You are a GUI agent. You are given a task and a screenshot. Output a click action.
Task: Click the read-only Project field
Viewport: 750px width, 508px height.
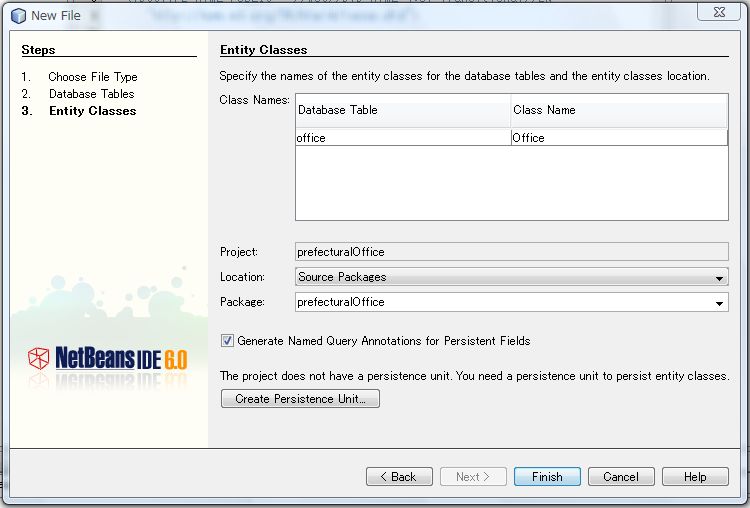(511, 252)
